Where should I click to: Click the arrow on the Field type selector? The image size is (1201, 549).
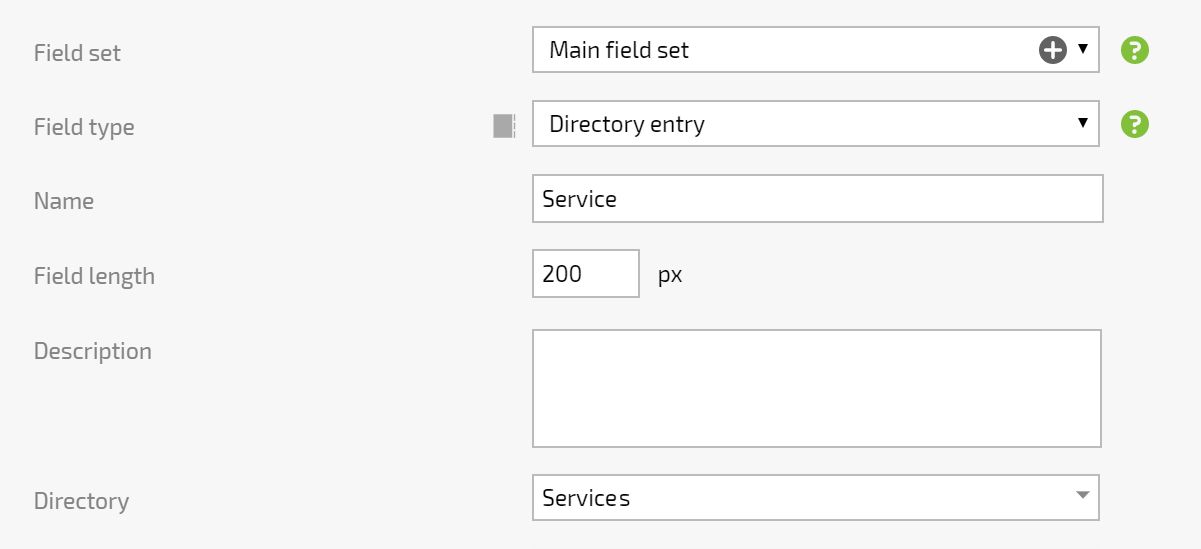coord(1083,123)
